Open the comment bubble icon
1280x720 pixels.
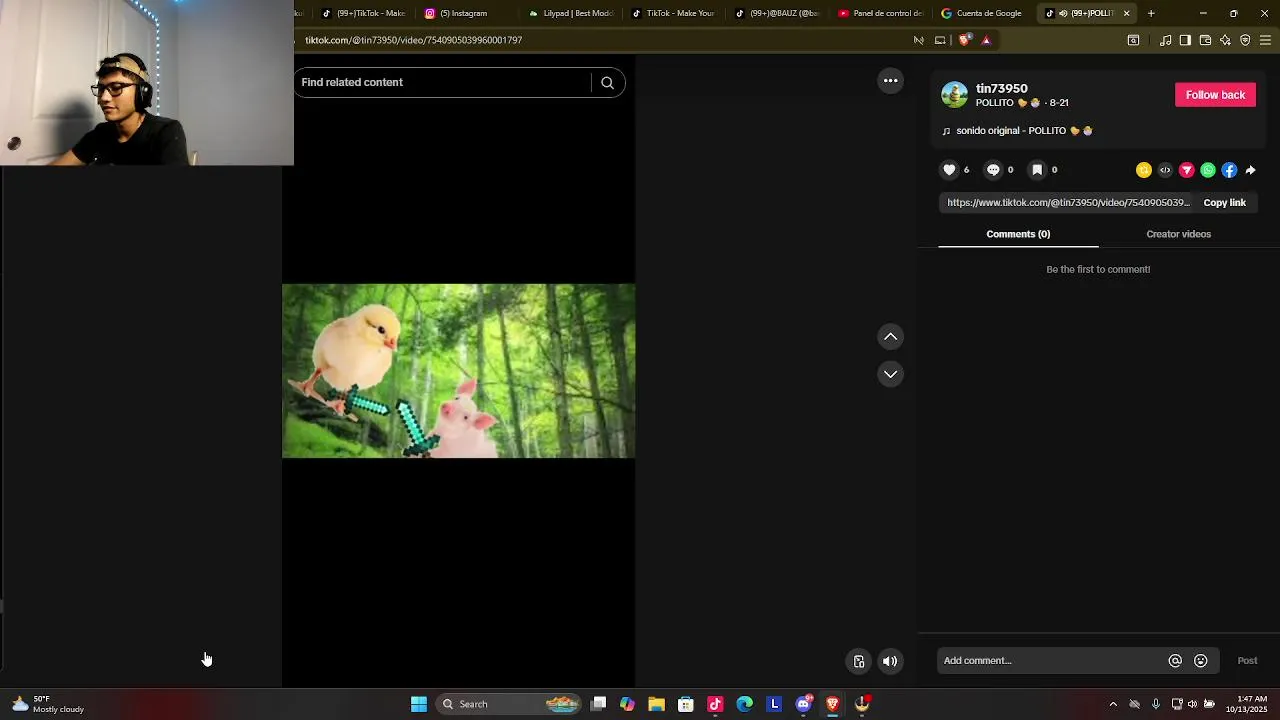pyautogui.click(x=993, y=170)
